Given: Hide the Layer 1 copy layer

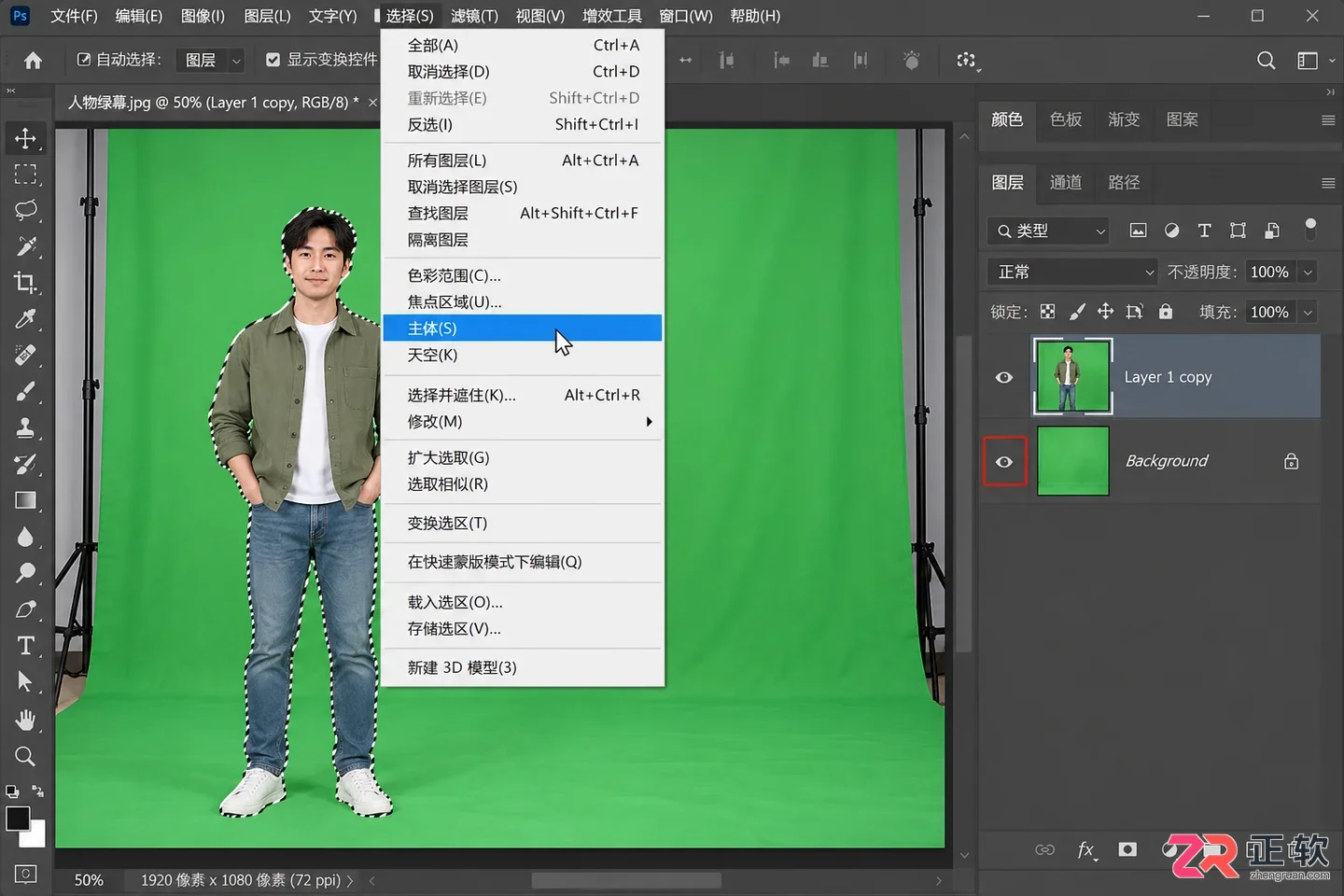Looking at the screenshot, I should pyautogui.click(x=1004, y=377).
